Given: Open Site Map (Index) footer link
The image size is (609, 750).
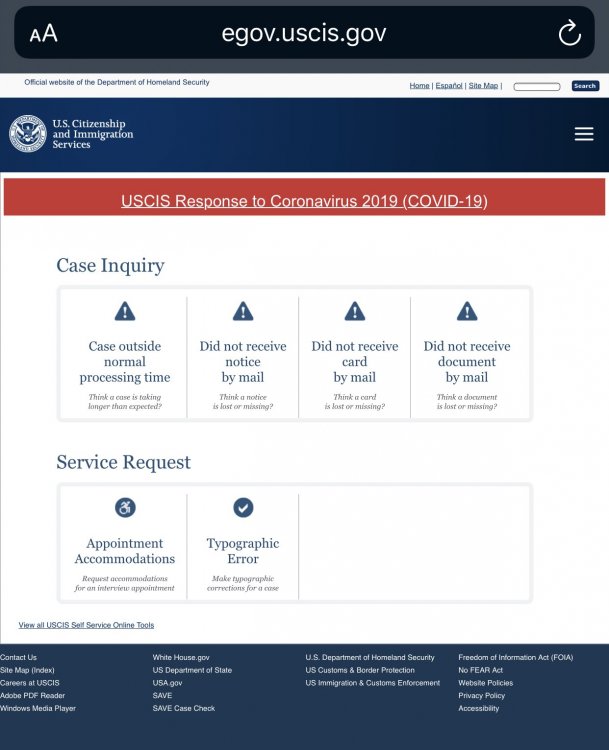Looking at the screenshot, I should [27, 670].
